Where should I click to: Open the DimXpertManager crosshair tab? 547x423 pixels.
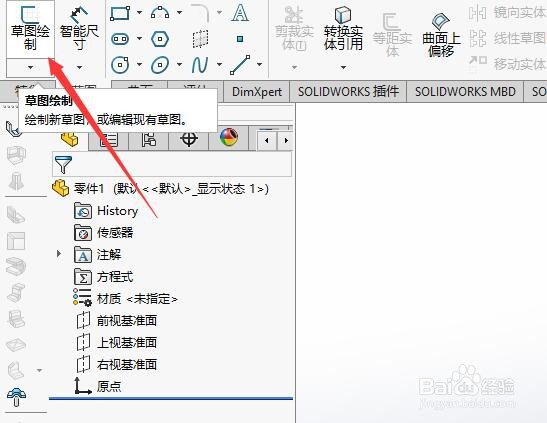[x=189, y=139]
